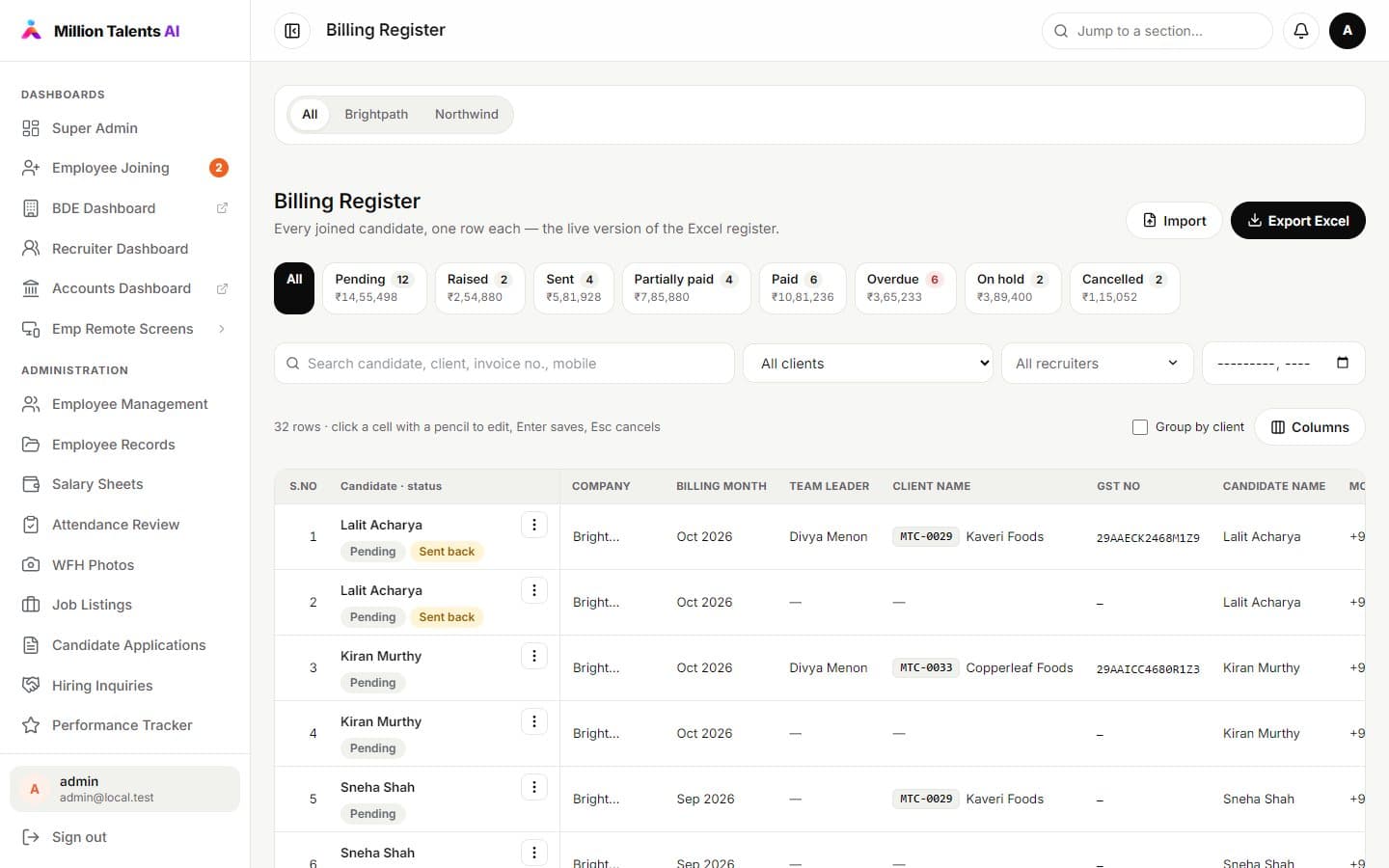
Task: Click the WFH Photos camera icon
Action: 31,565
